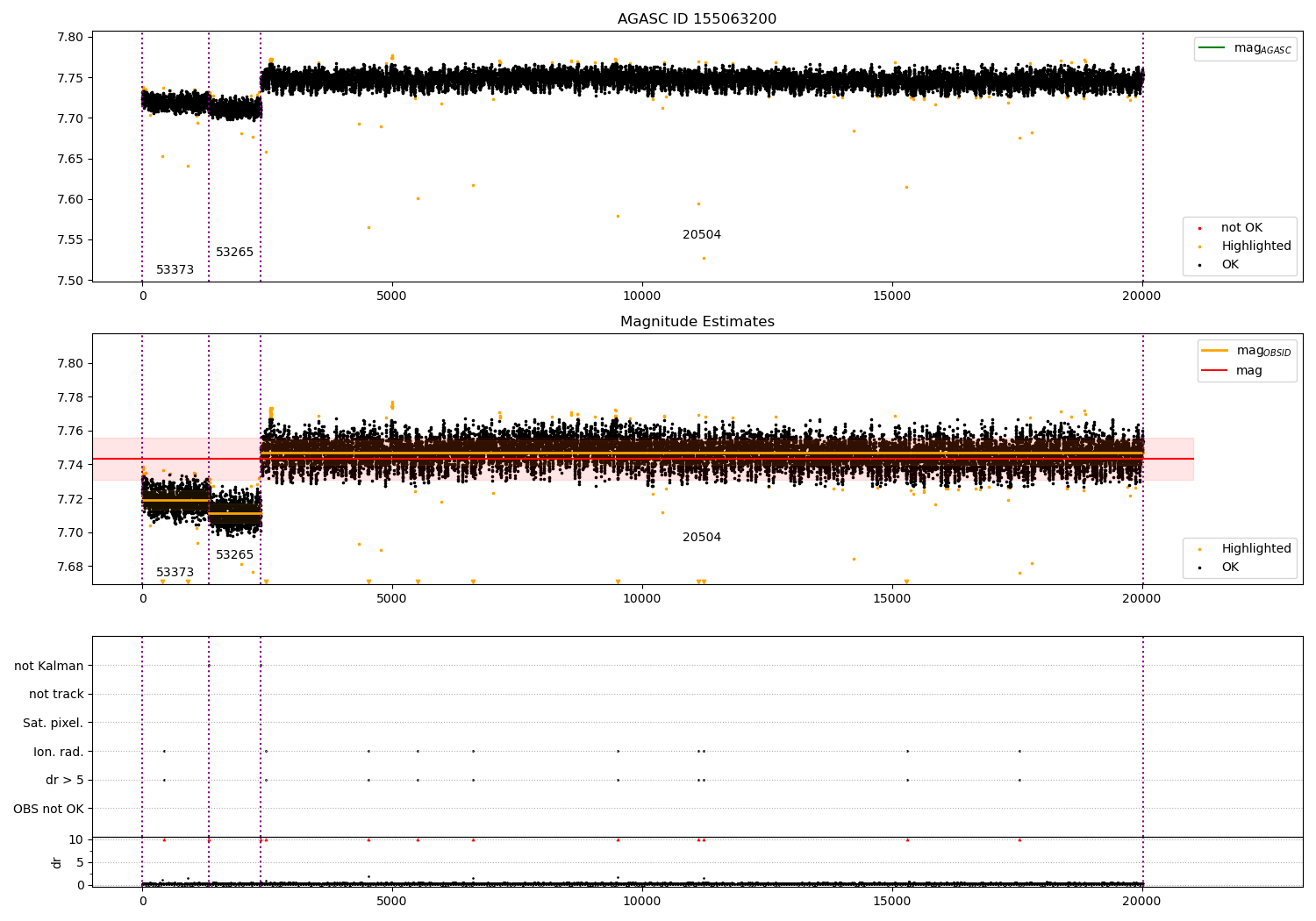Click the mag OBSID legend label text
Viewport: 1316px width, 921px height.
click(x=1264, y=351)
